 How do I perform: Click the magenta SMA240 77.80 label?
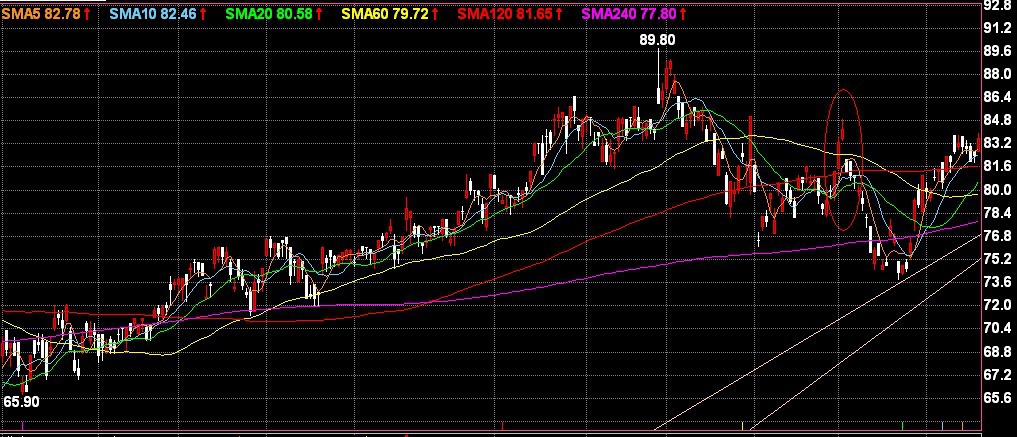coord(634,13)
